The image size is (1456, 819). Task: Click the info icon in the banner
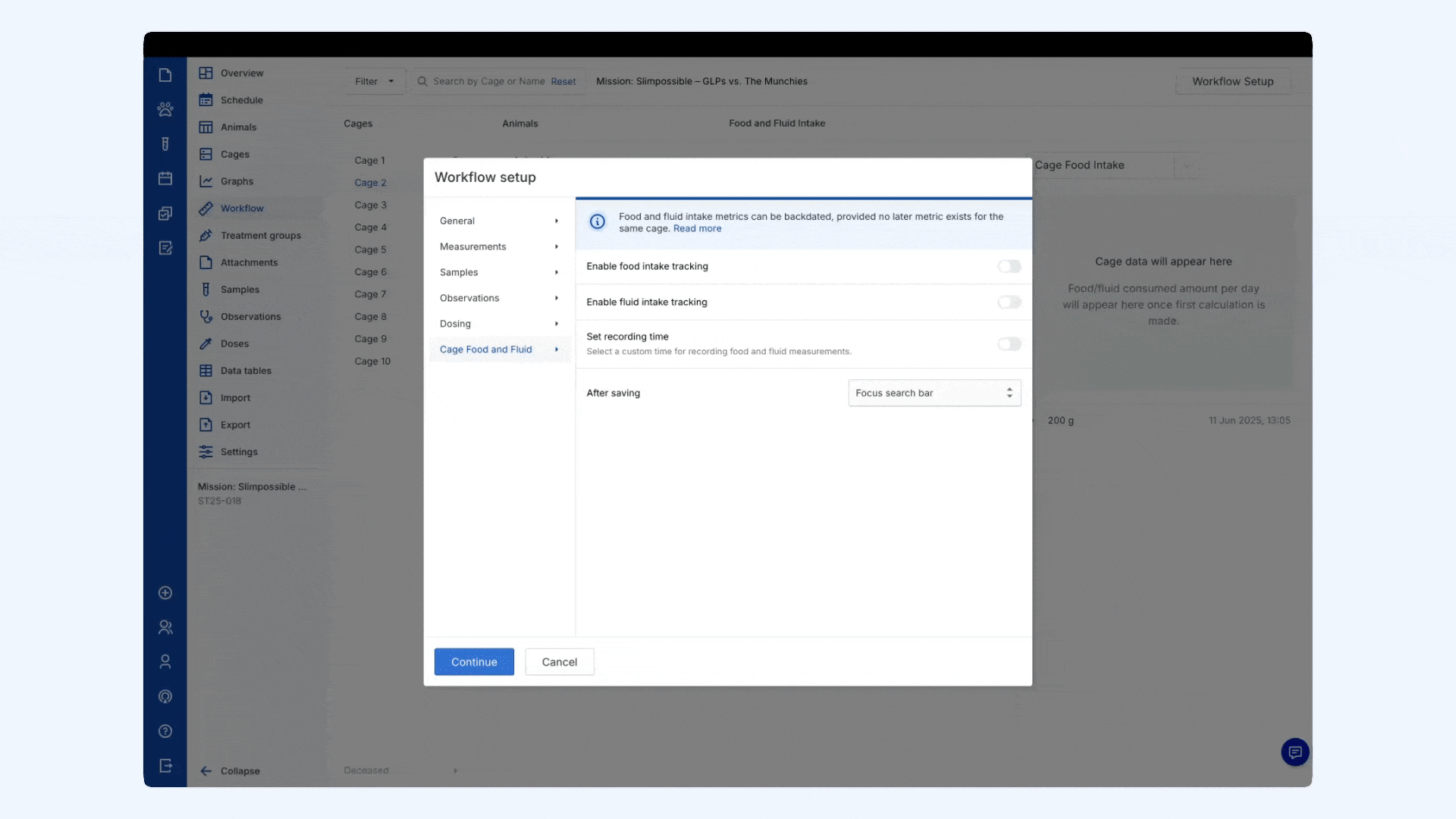point(598,221)
